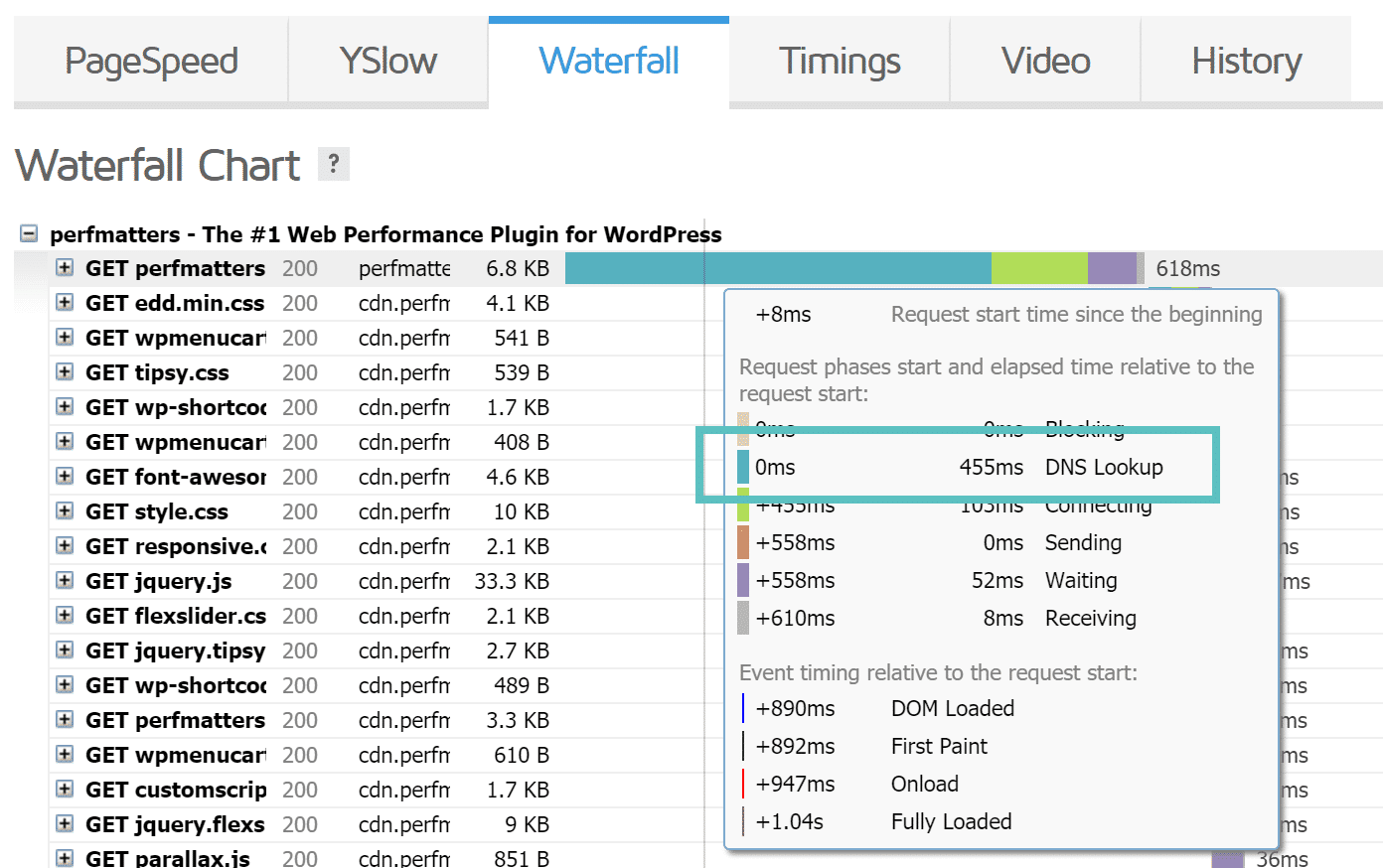View the Video tab
1383x868 pixels.
(x=1044, y=60)
